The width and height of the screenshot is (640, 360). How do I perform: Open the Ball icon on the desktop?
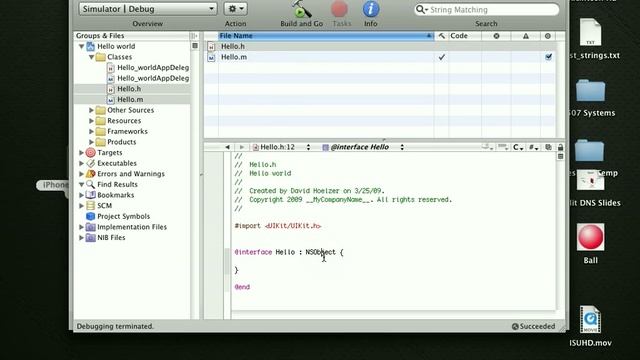[590, 237]
